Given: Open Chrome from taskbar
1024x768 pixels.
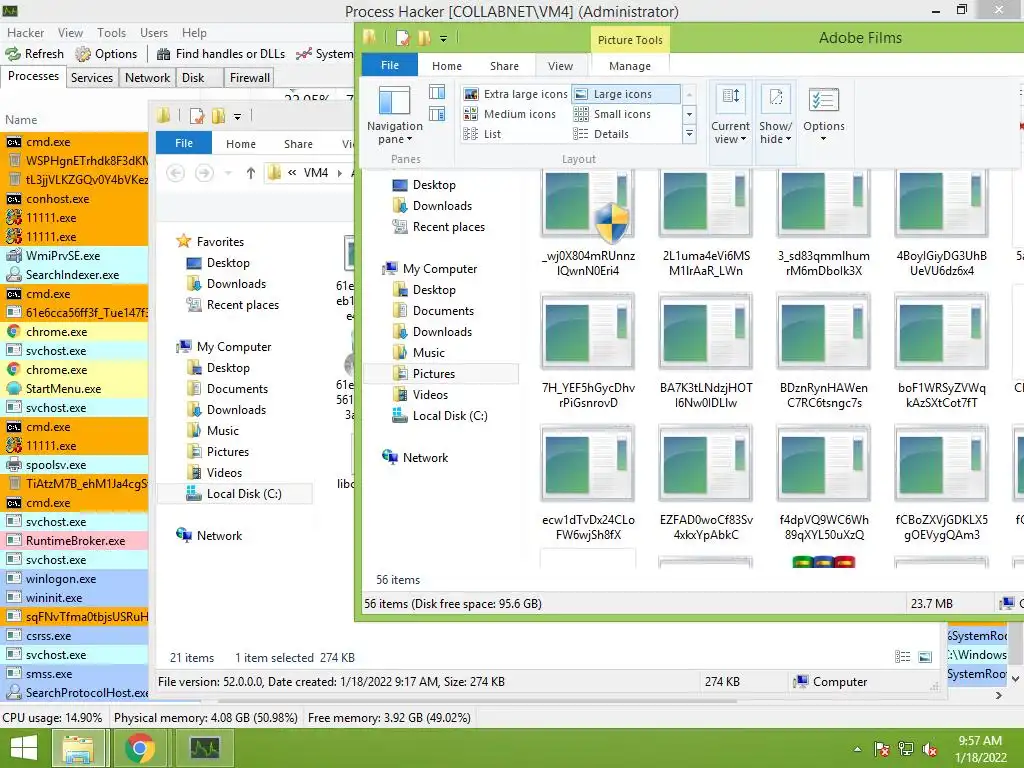Looking at the screenshot, I should (140, 748).
